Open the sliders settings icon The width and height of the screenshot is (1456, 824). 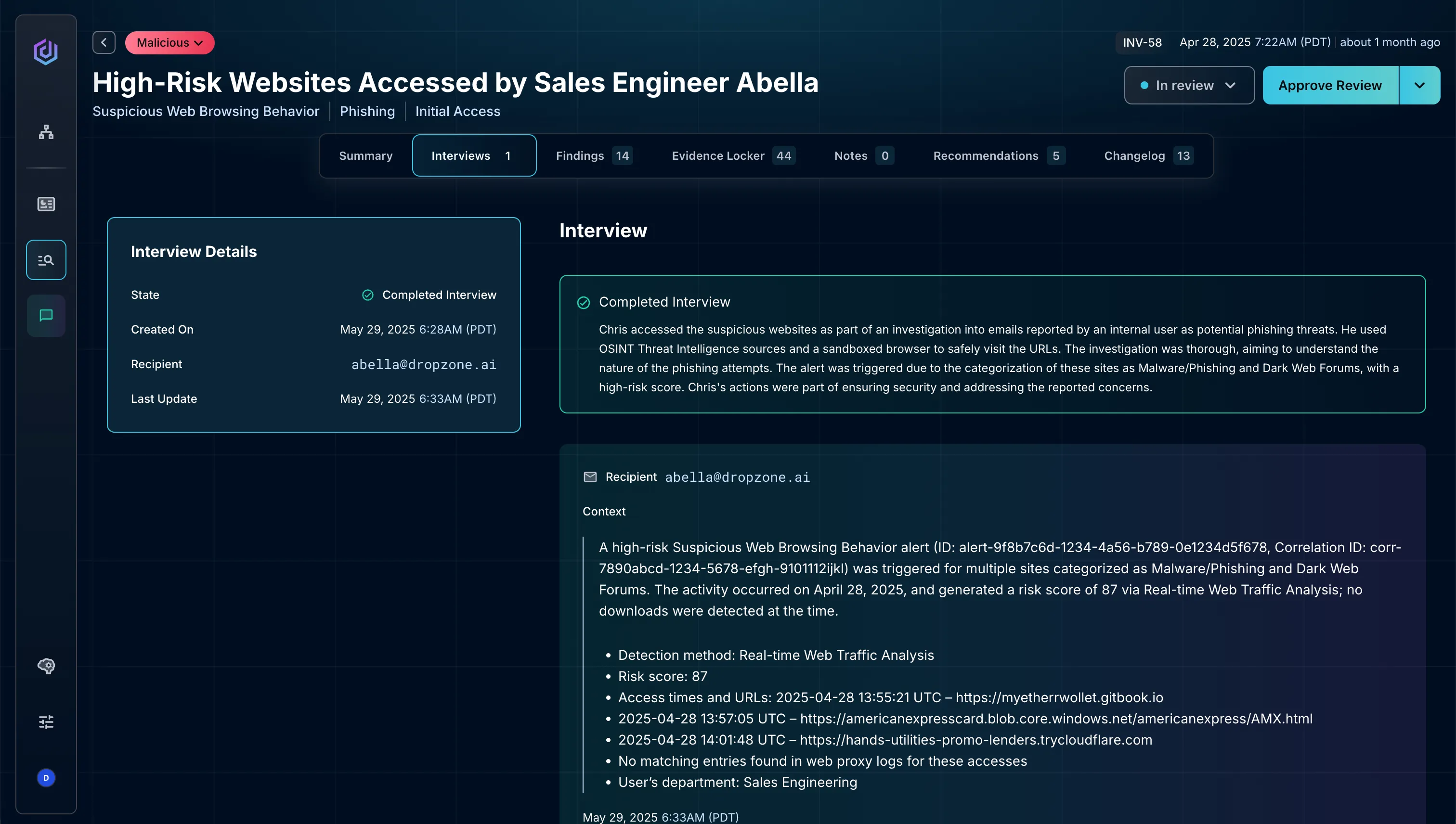click(46, 721)
